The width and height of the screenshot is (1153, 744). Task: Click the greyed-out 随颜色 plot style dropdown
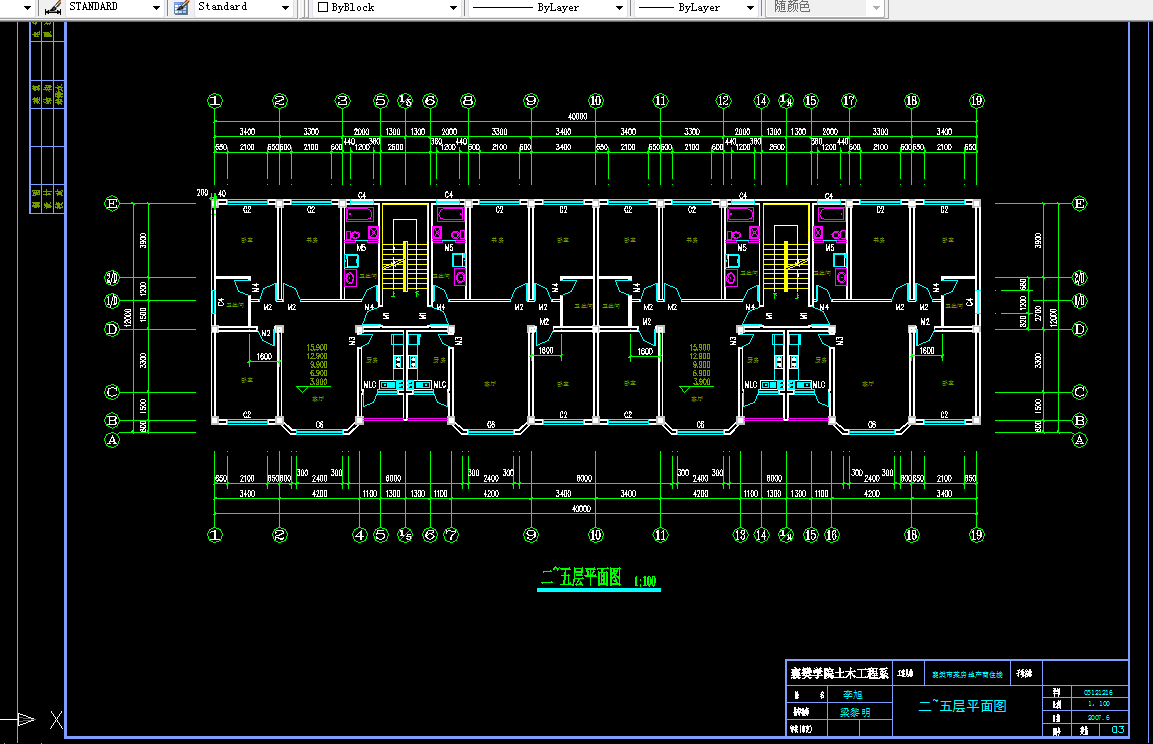[827, 7]
